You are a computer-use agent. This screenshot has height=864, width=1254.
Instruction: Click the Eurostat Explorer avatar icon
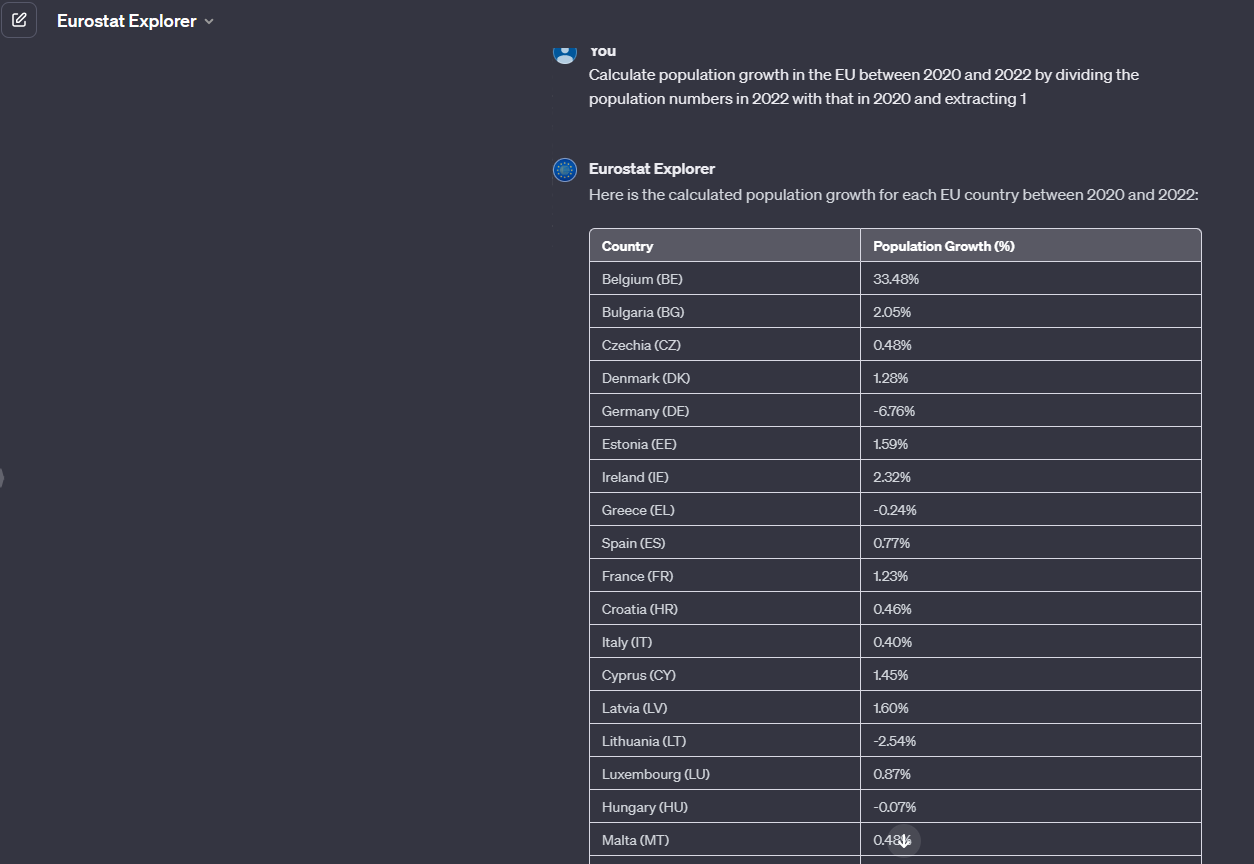click(565, 170)
